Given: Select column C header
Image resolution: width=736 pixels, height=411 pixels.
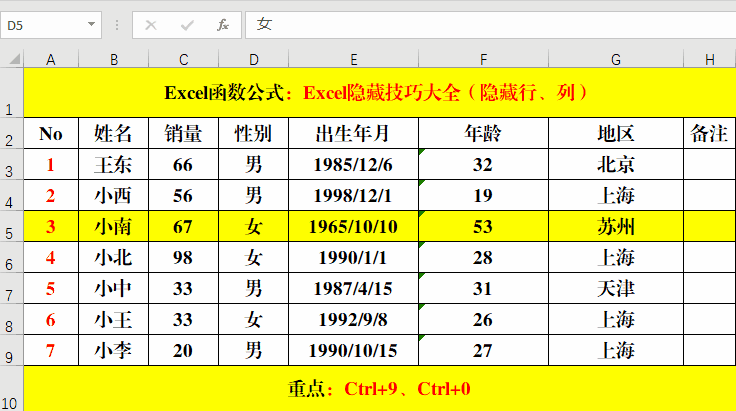Looking at the screenshot, I should (184, 60).
